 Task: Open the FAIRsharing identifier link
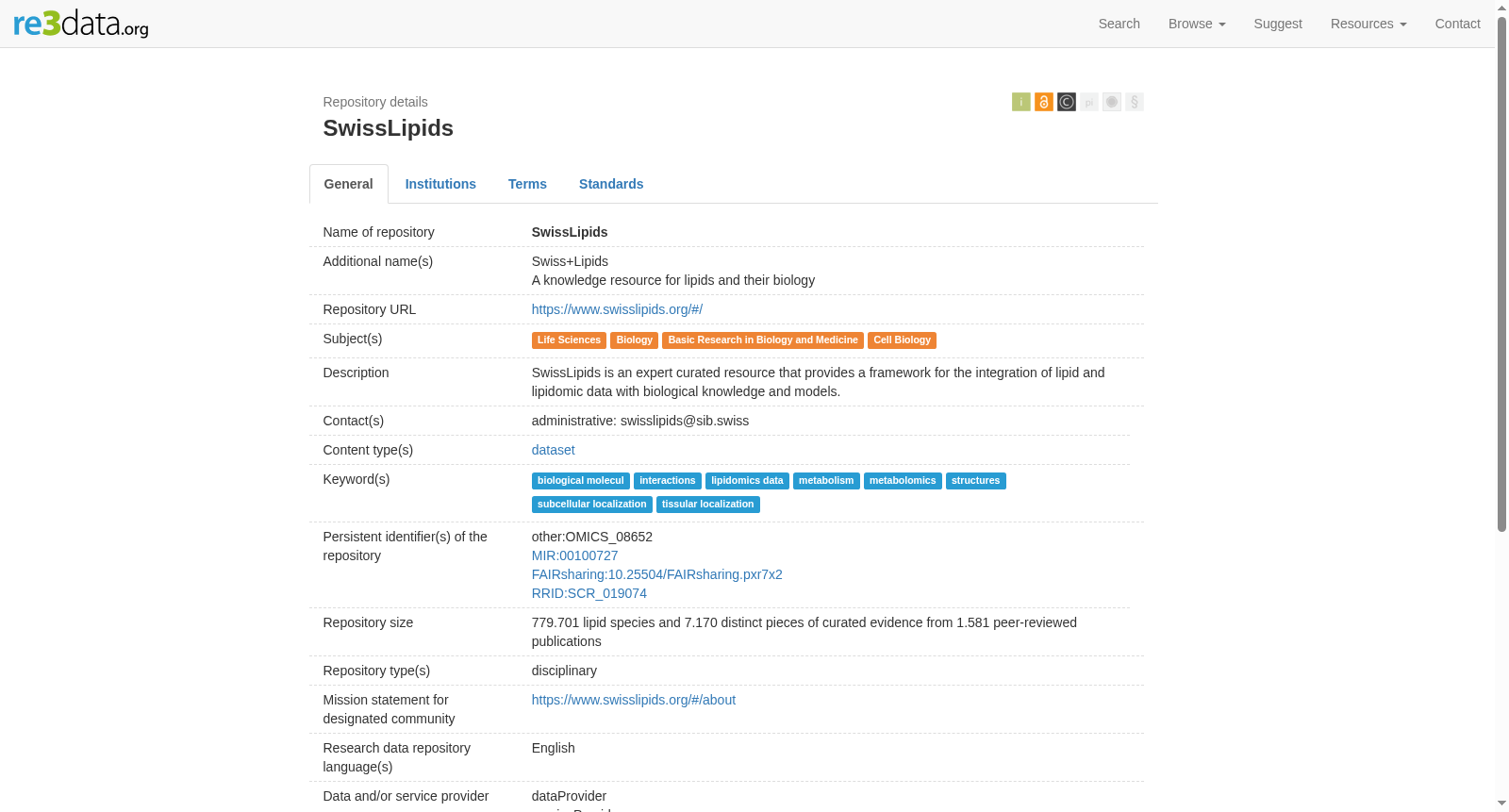(656, 574)
